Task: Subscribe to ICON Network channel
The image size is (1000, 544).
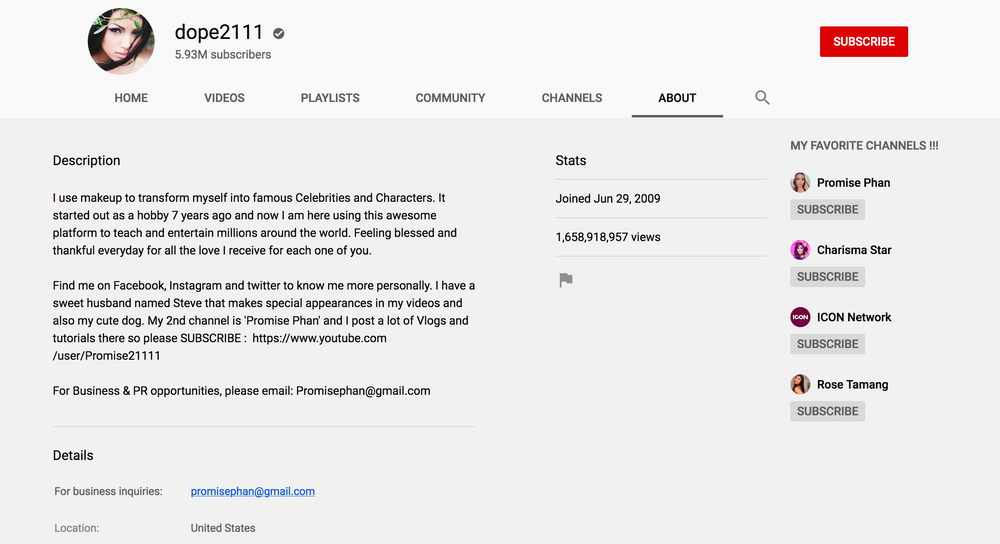Action: (827, 344)
